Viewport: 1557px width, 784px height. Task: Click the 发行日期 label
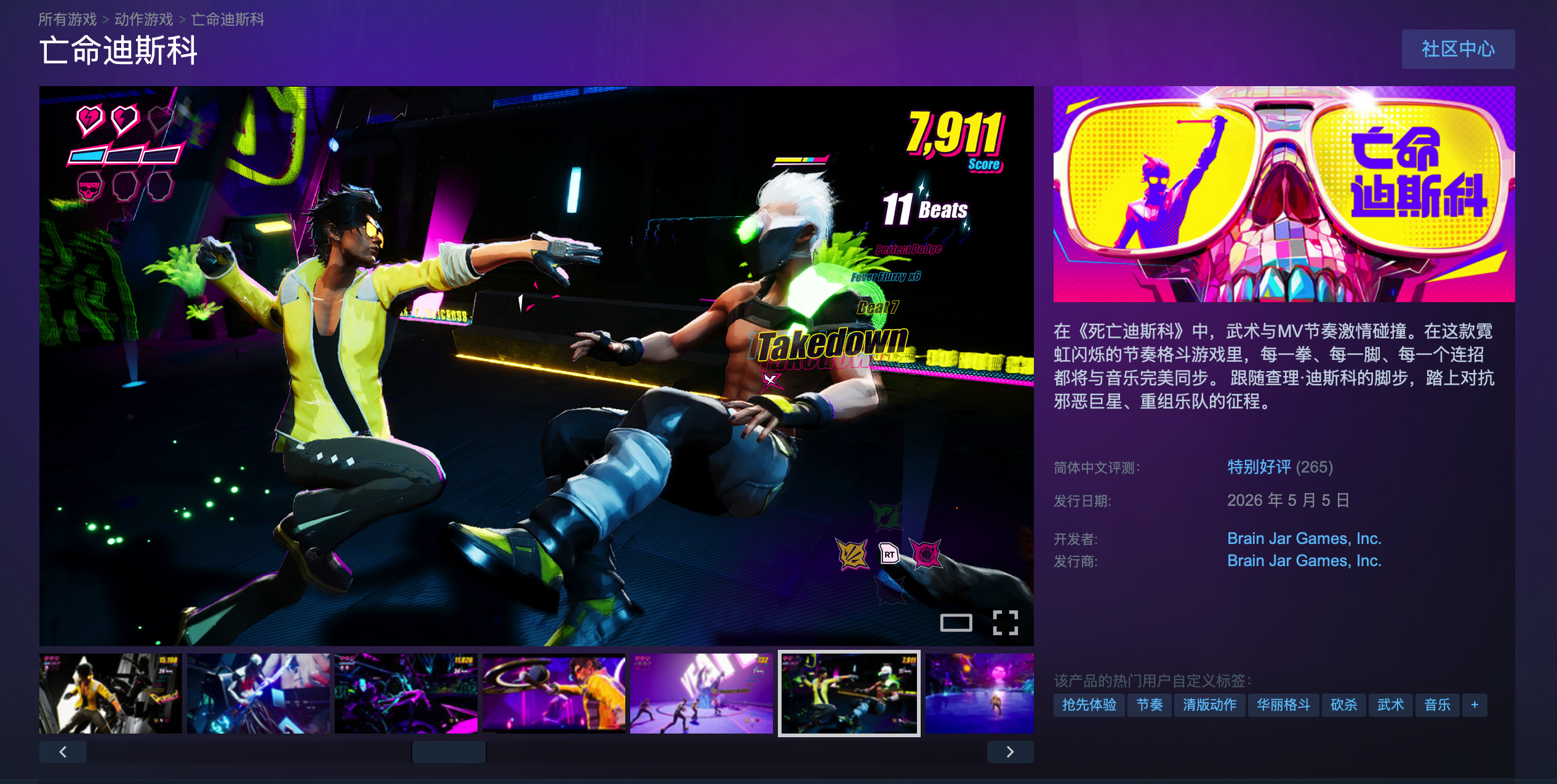(x=1083, y=501)
